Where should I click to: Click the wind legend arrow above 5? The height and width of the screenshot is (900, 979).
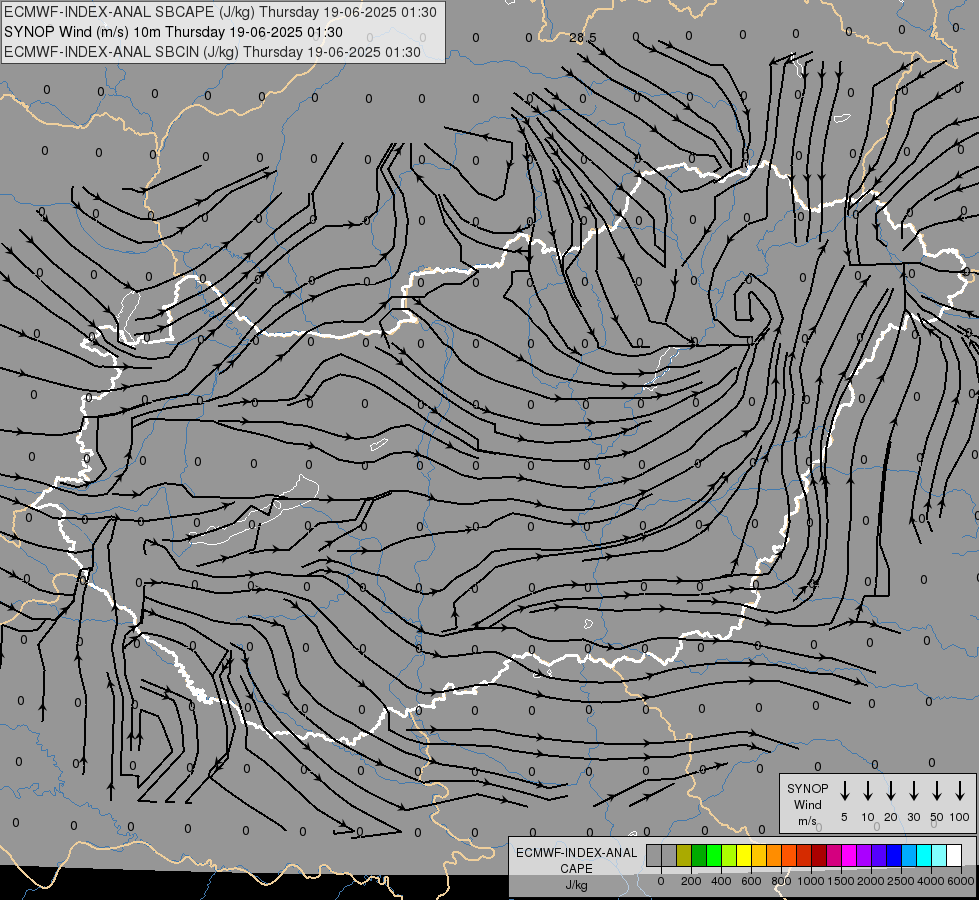[844, 790]
